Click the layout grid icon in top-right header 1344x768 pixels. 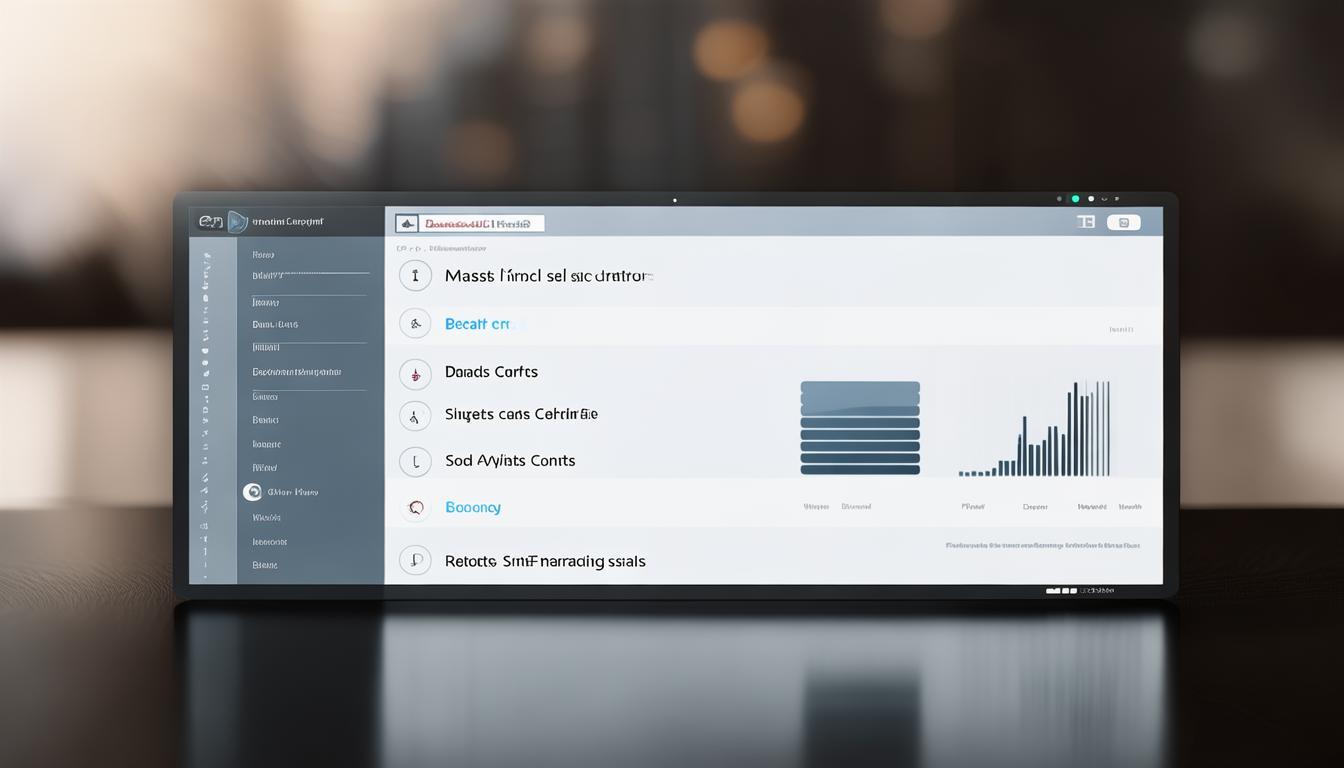(1086, 222)
